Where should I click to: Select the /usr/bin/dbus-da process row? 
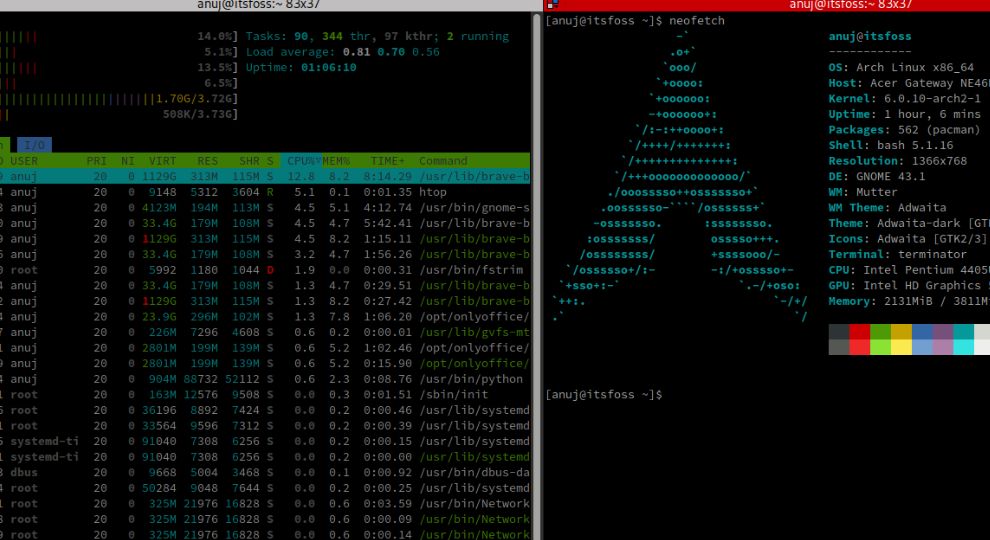[265, 472]
